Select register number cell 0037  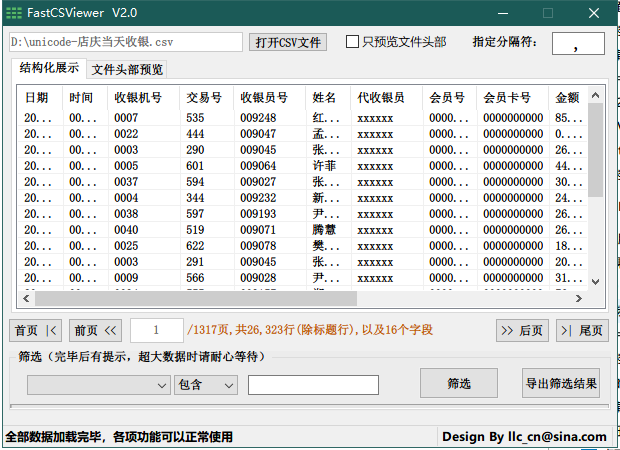tap(126, 182)
